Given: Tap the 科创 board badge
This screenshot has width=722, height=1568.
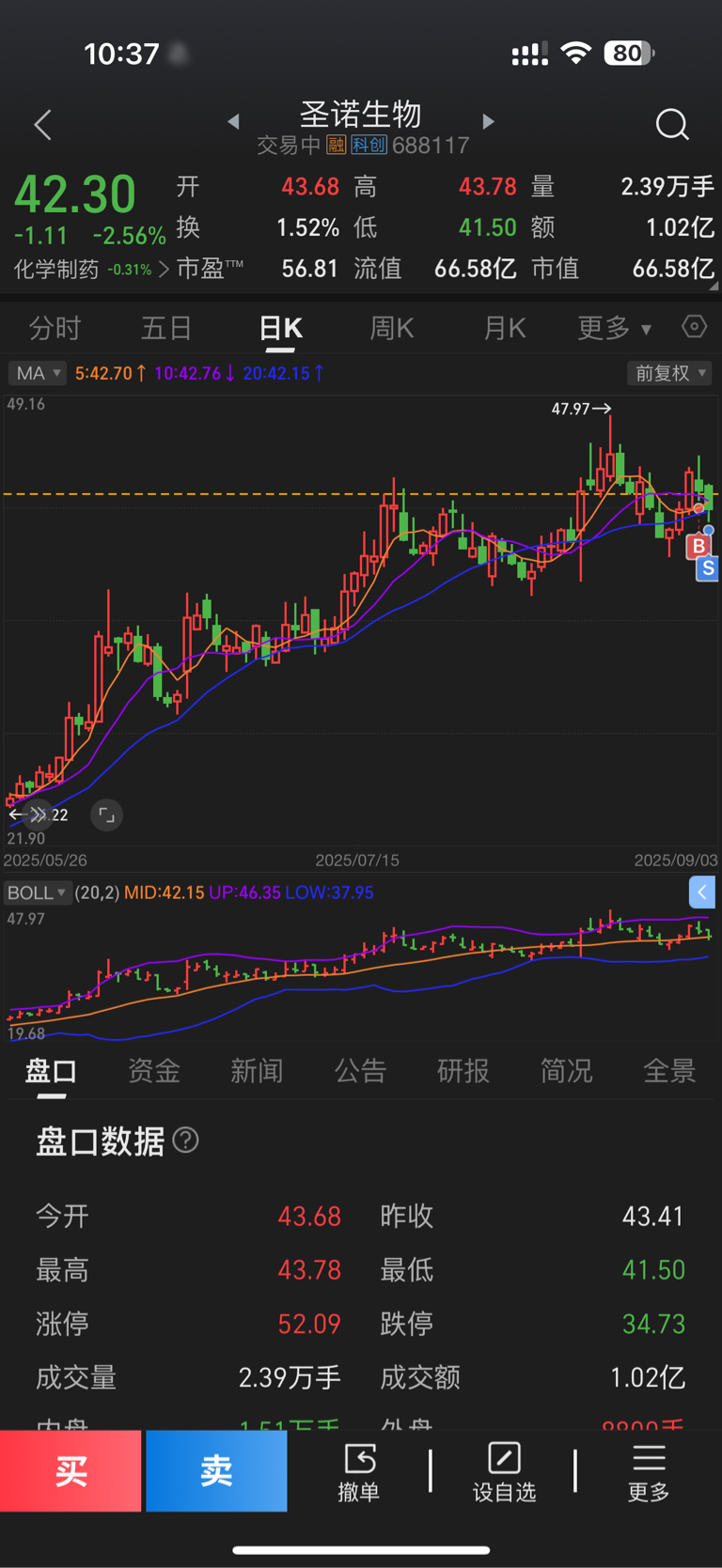Looking at the screenshot, I should [x=369, y=145].
